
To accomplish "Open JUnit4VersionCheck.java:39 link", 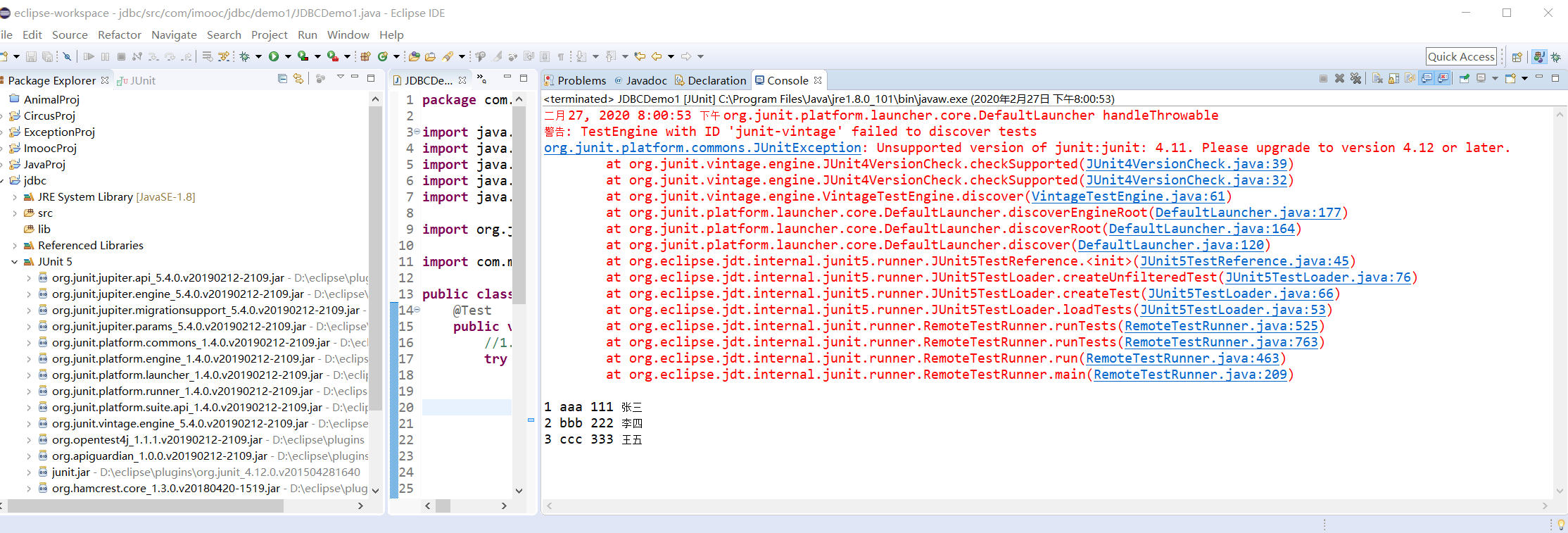I will 1187,163.
